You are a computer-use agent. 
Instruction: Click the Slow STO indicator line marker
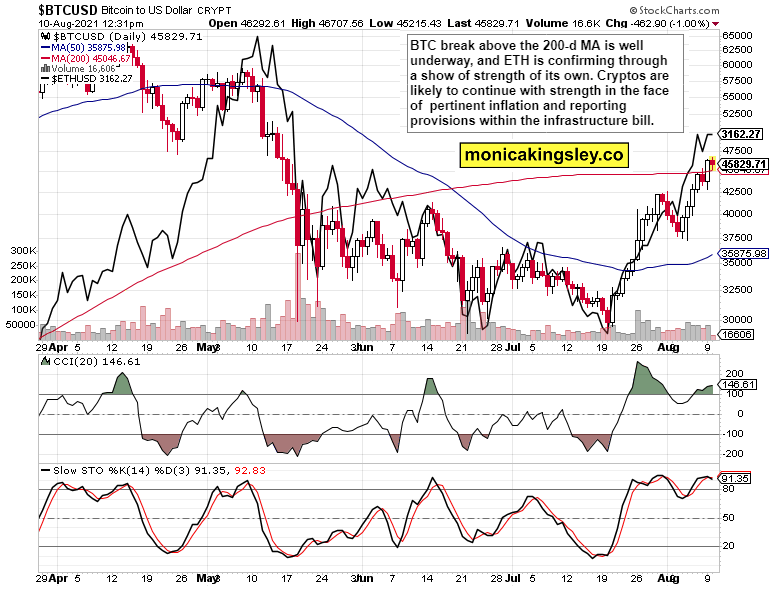coord(44,469)
